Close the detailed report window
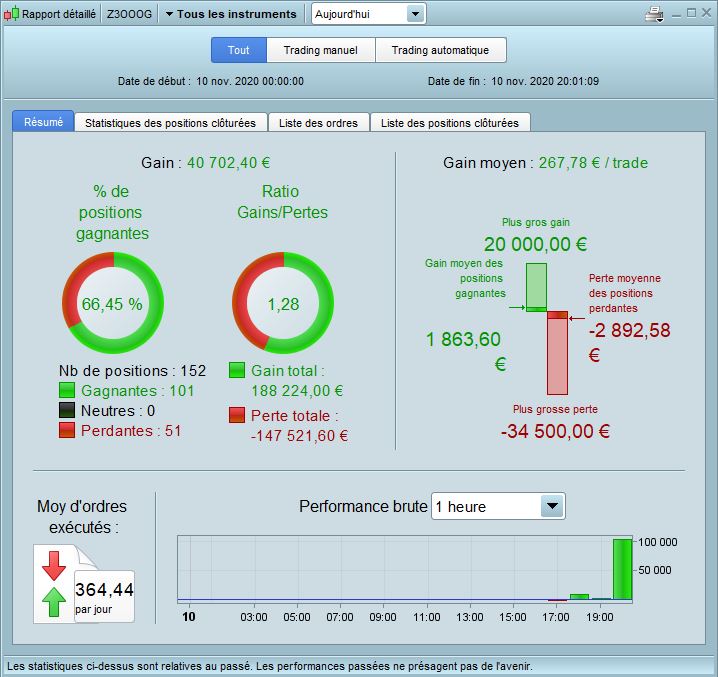 tap(707, 13)
